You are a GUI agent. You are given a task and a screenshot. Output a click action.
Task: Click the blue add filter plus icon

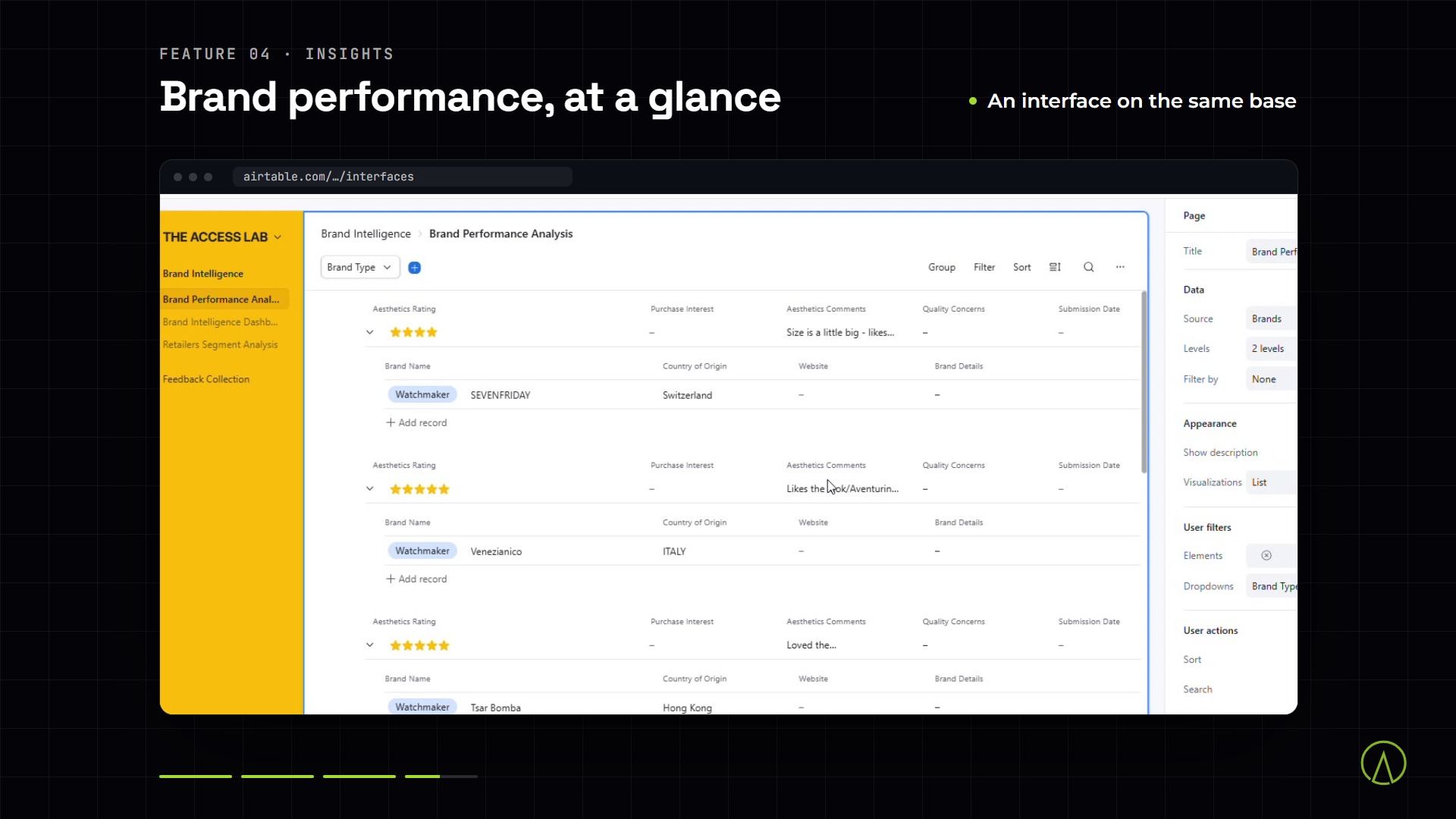pyautogui.click(x=415, y=268)
